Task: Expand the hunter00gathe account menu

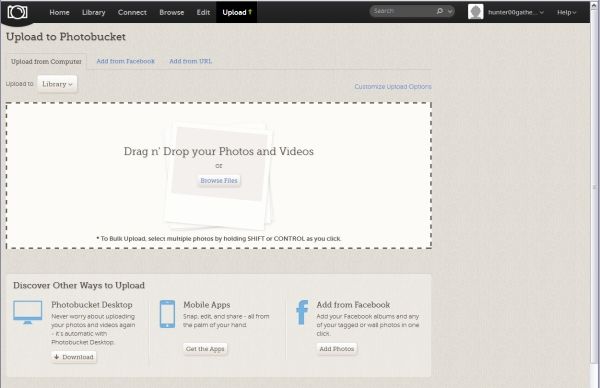Action: click(x=516, y=12)
